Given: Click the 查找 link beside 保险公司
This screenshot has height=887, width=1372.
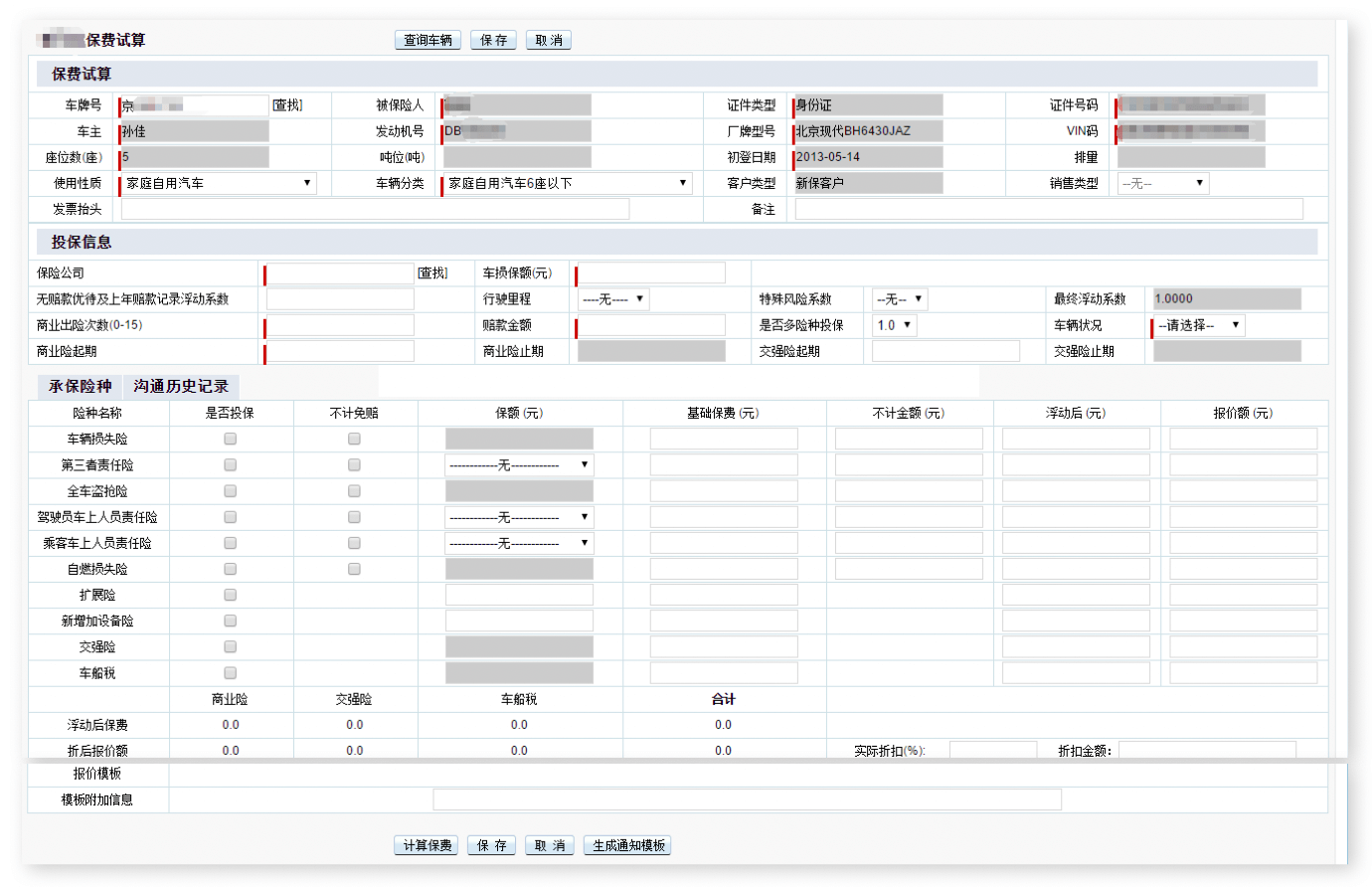Looking at the screenshot, I should (x=431, y=273).
